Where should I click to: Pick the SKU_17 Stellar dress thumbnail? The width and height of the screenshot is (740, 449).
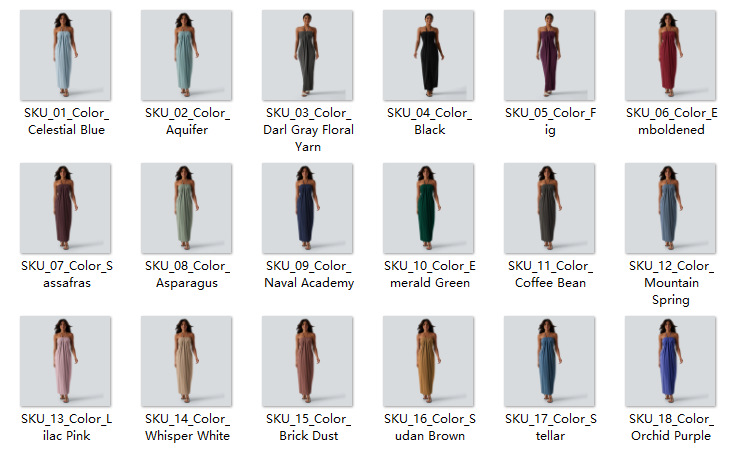click(549, 361)
